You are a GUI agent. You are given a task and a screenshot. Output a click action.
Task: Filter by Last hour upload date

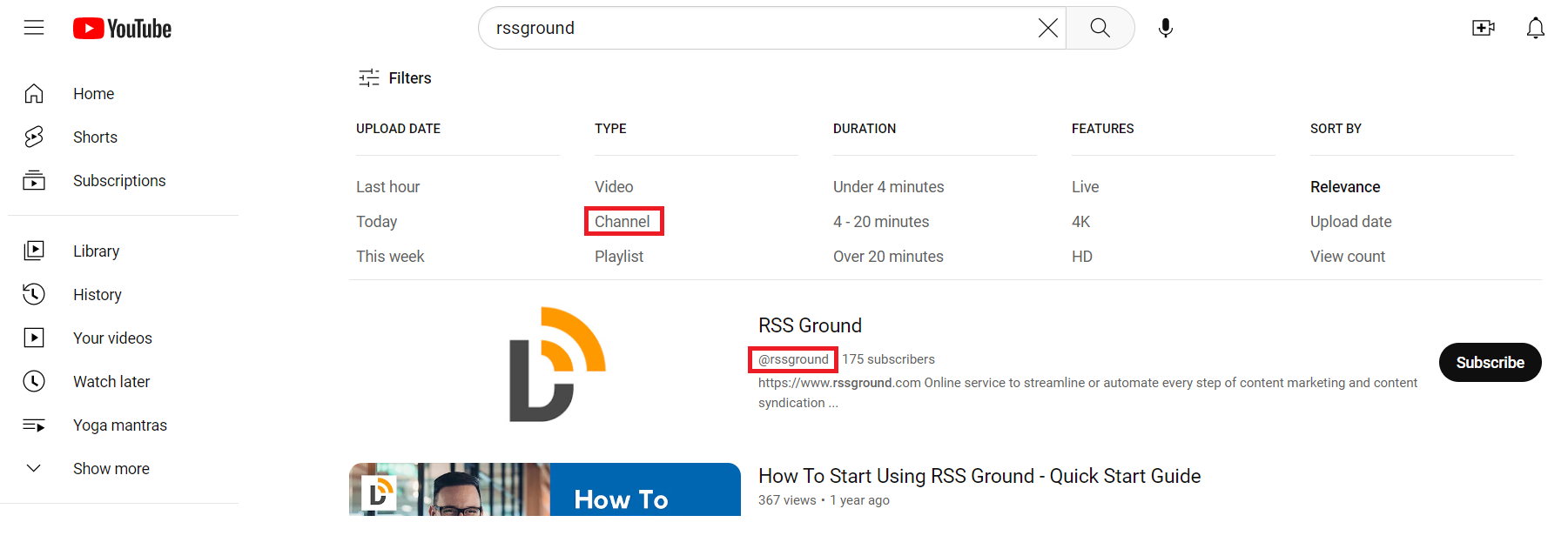387,186
